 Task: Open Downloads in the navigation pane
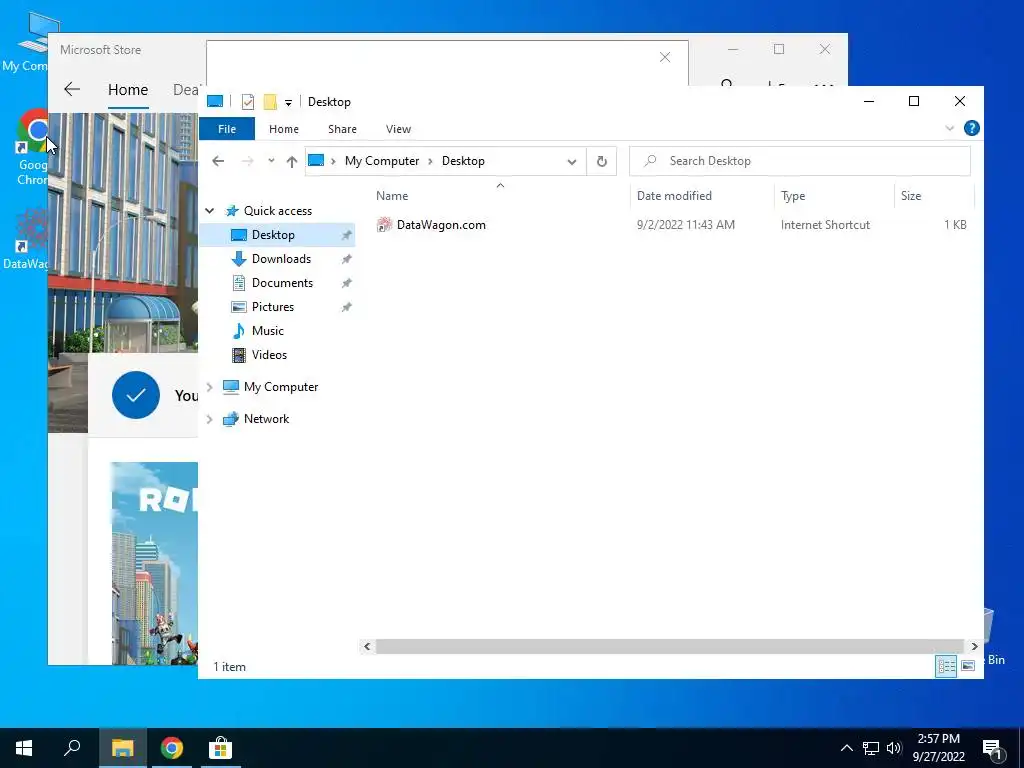[281, 259]
